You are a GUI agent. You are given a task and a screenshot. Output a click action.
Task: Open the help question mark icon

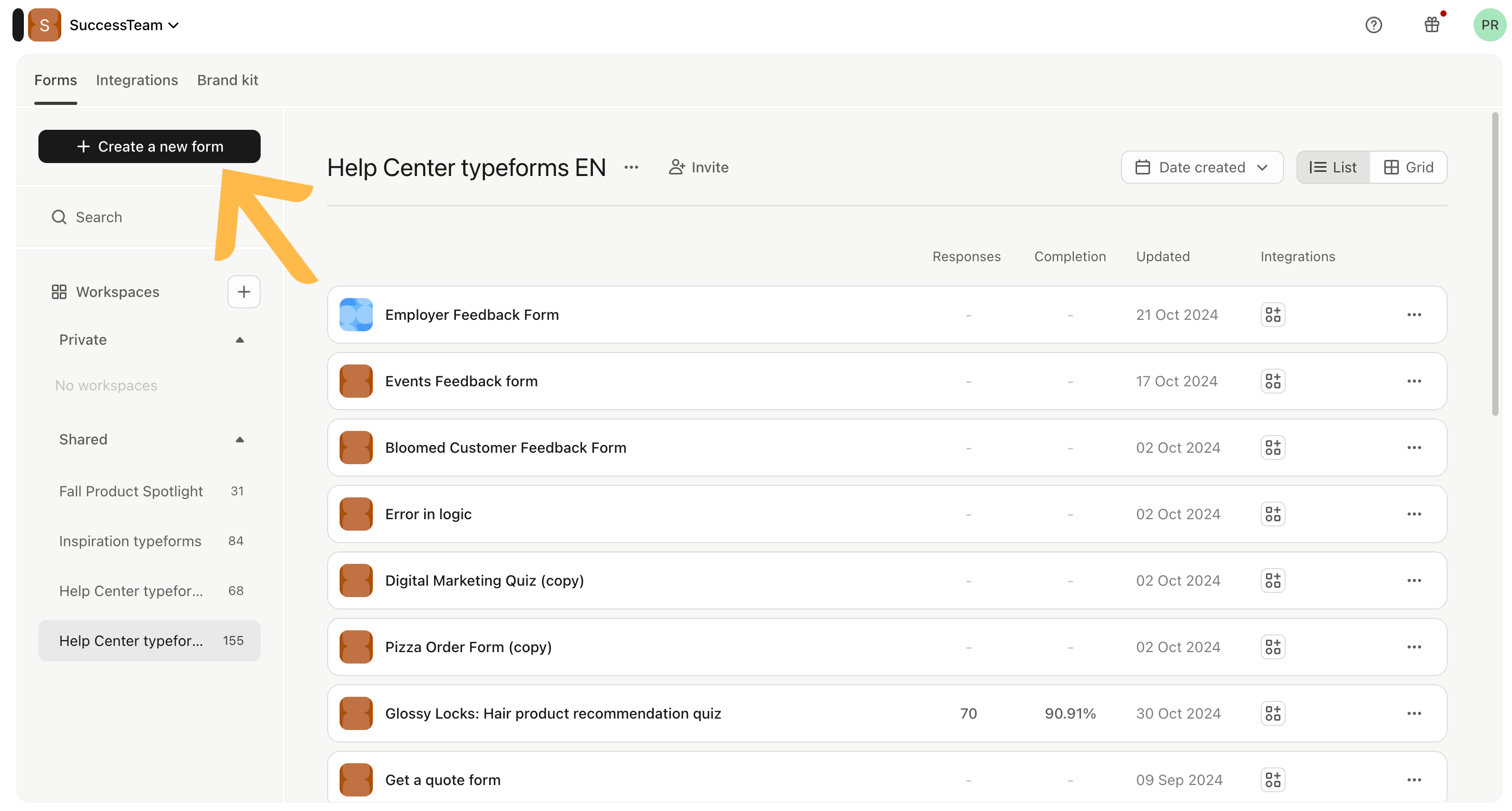1373,24
